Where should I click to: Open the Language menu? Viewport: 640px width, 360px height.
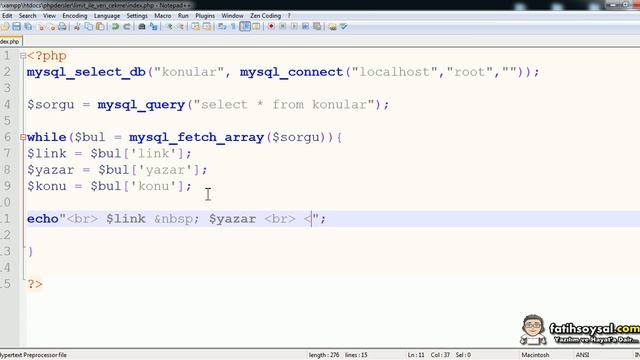click(107, 16)
